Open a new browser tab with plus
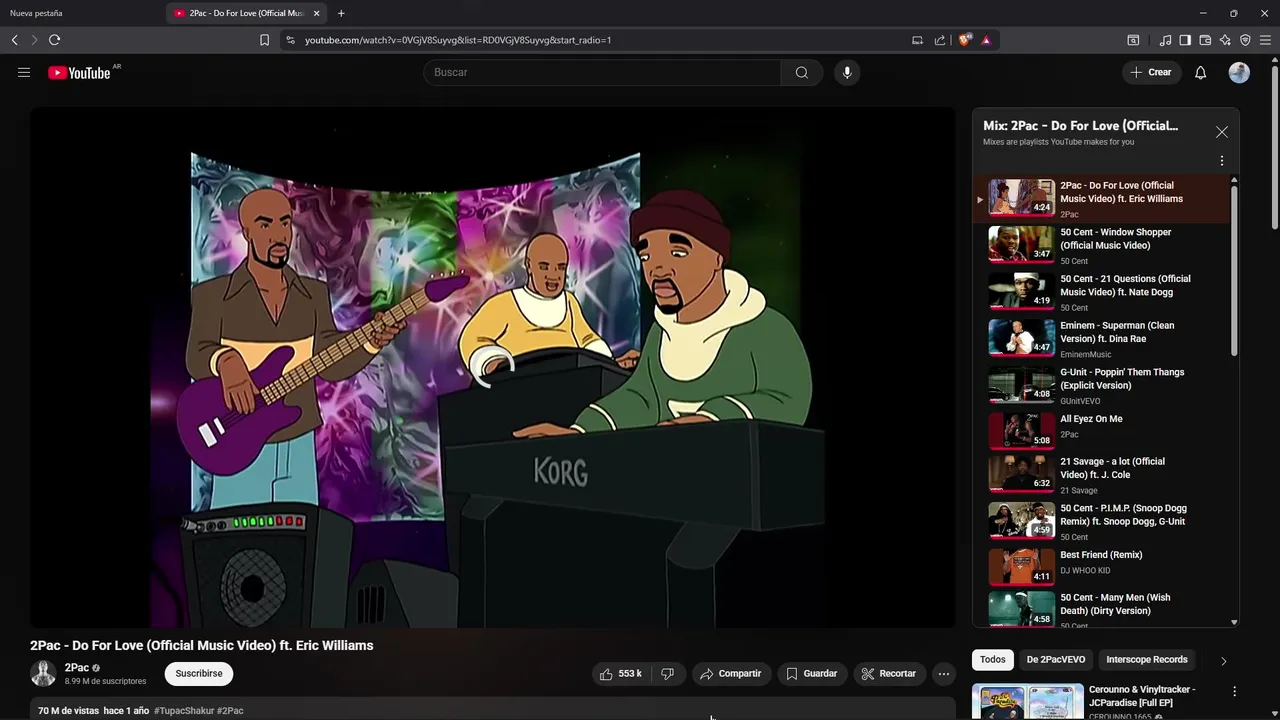1280x720 pixels. point(341,13)
